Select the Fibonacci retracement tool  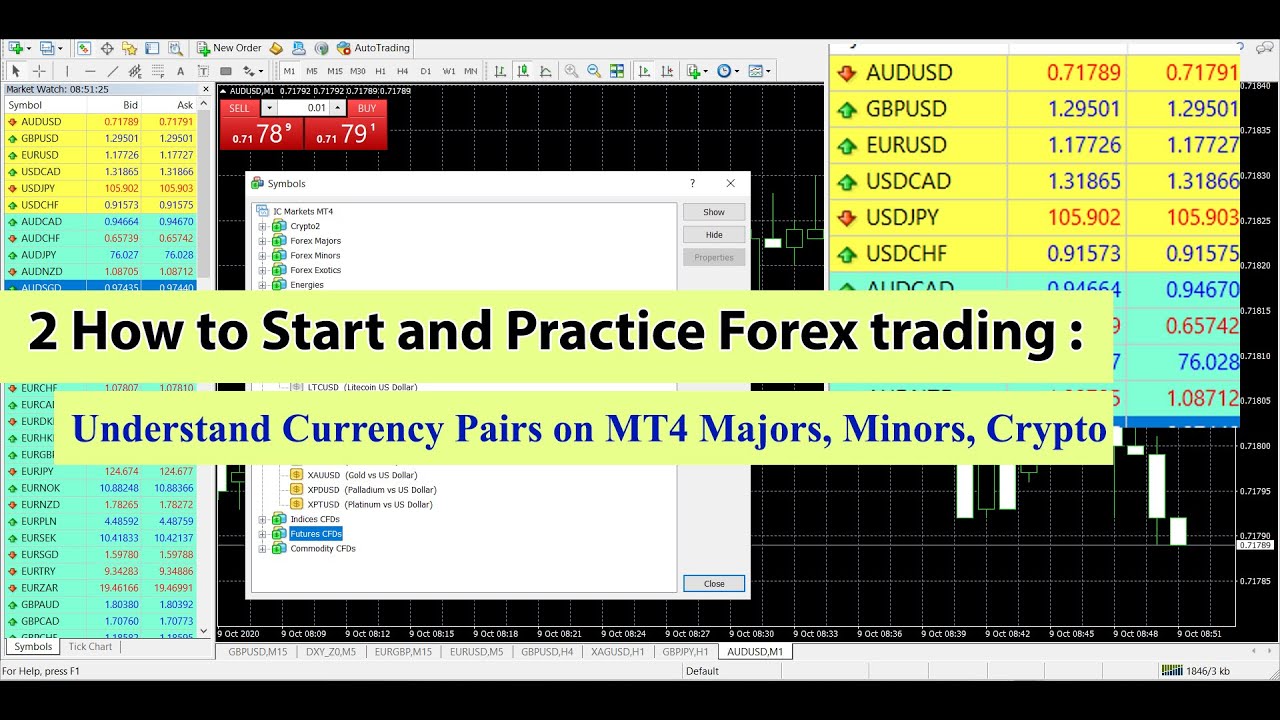[x=158, y=71]
